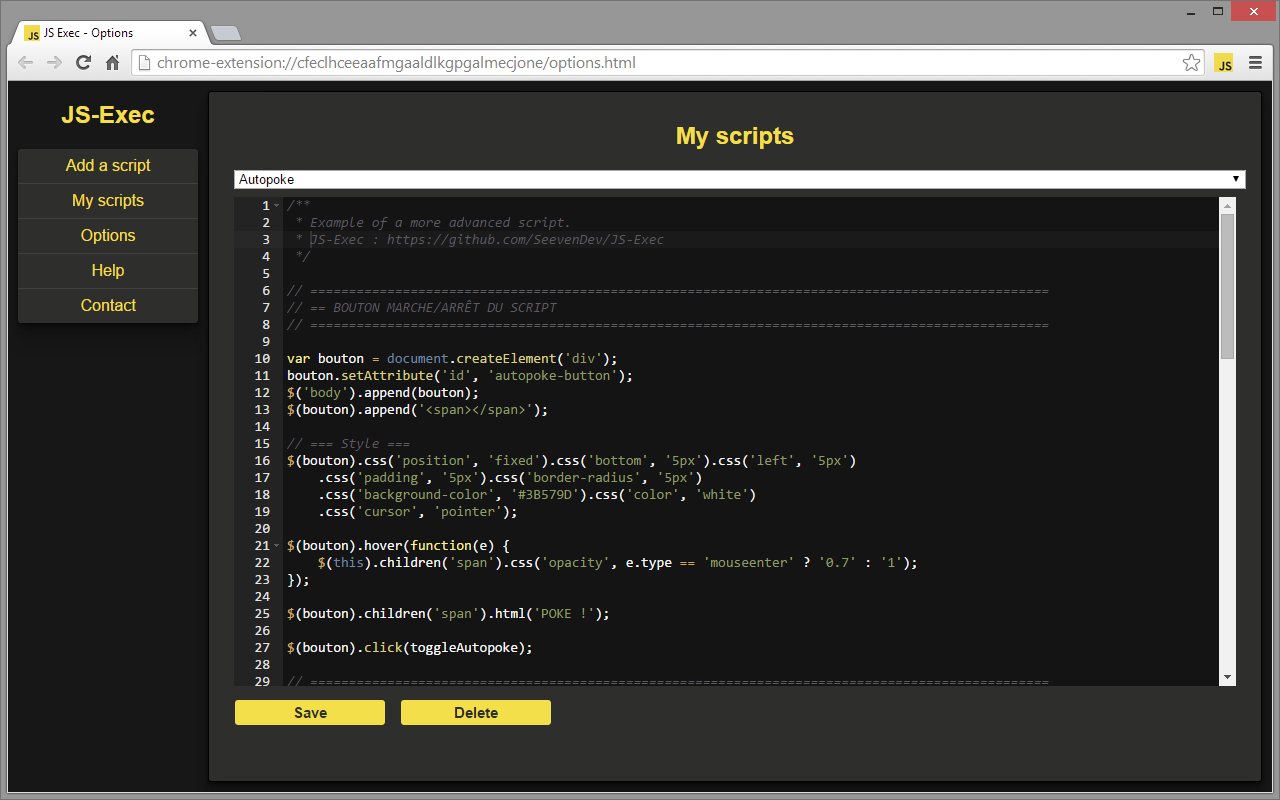Open a new browser tab
The width and height of the screenshot is (1280, 800).
tap(227, 34)
